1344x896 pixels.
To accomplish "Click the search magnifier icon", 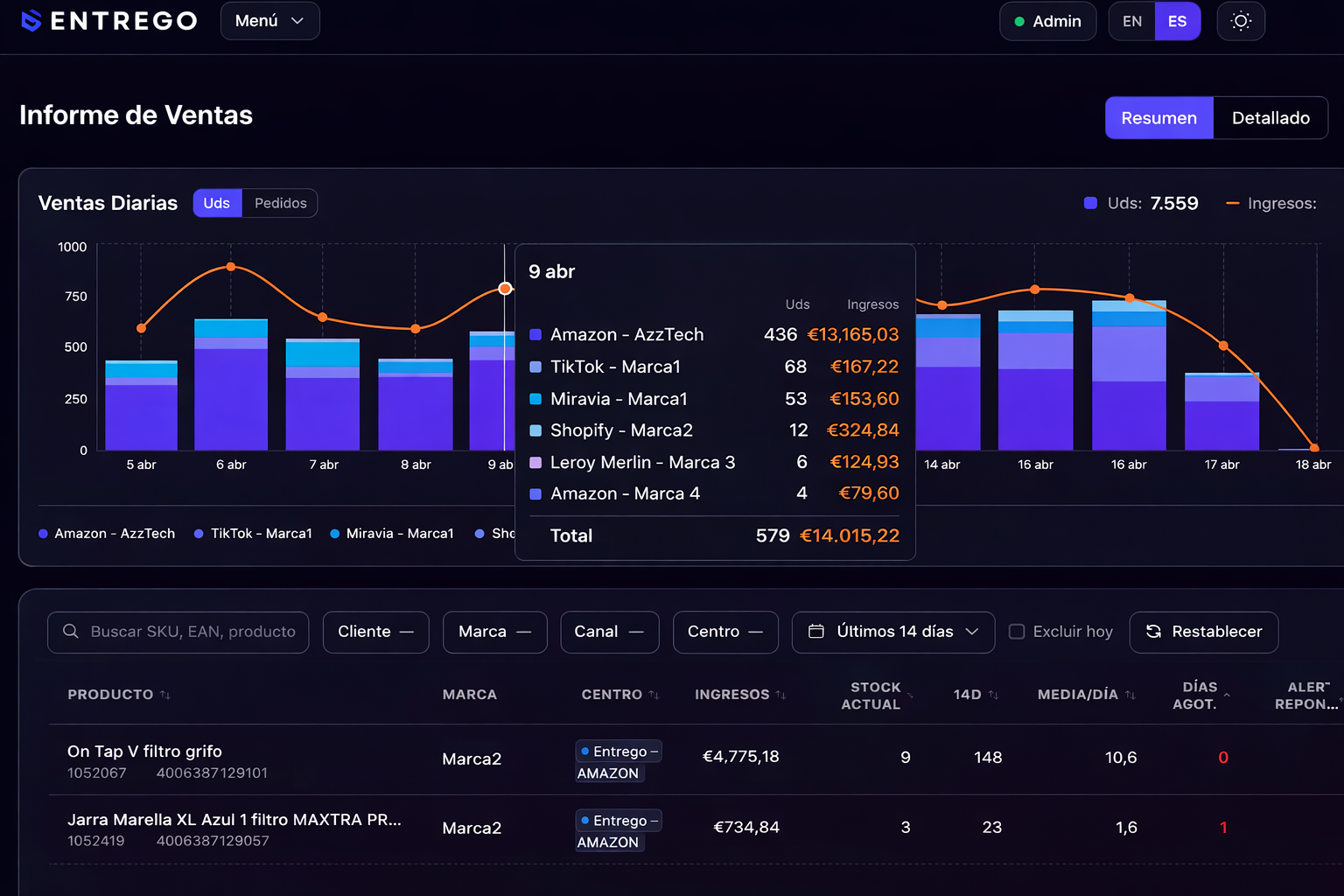I will coord(71,632).
